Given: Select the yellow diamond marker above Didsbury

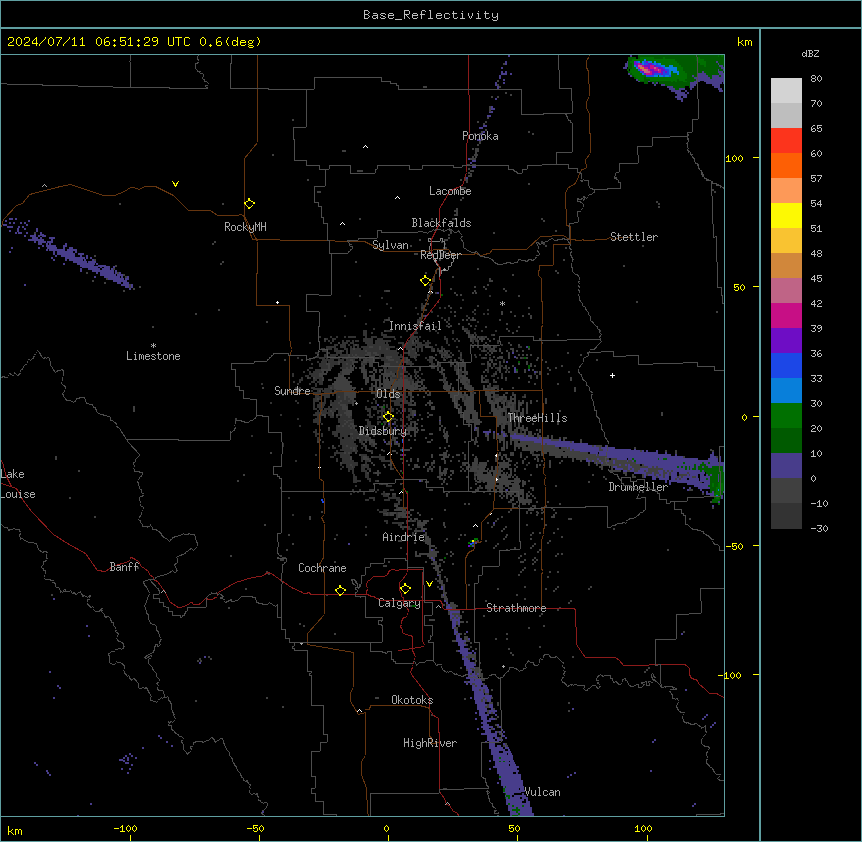Looking at the screenshot, I should pos(388,417).
